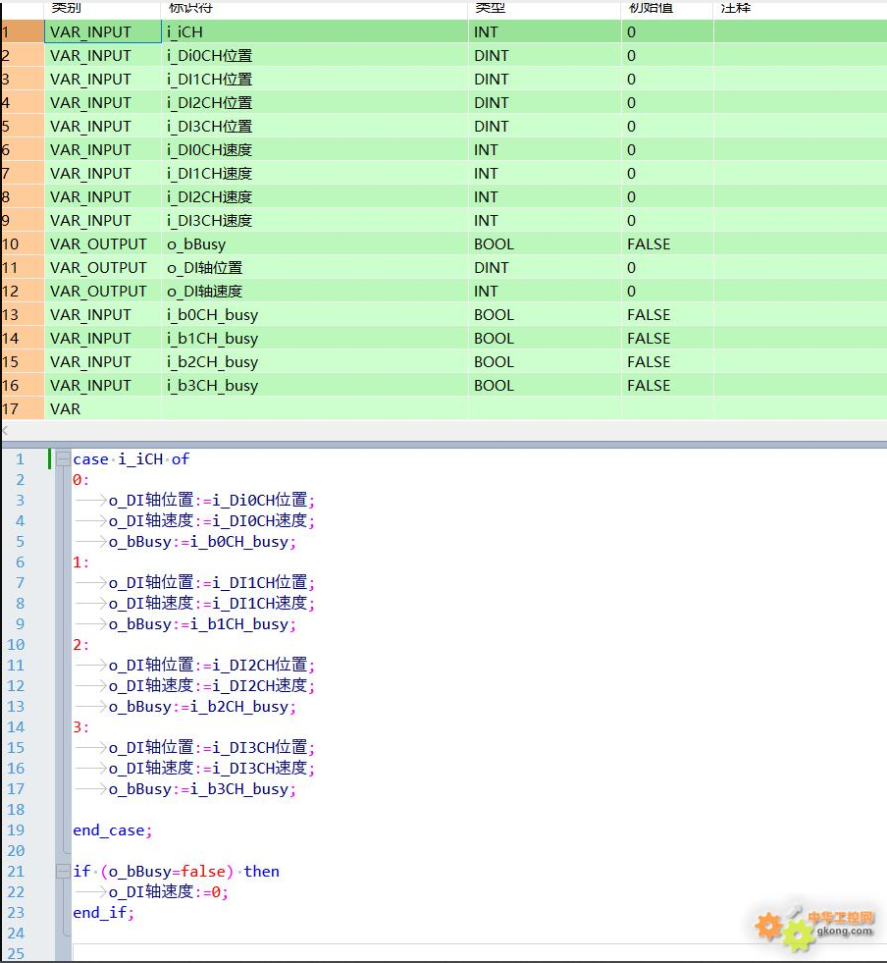This screenshot has width=887, height=963.
Task: Place cursor on case i_iCH of line
Action: coord(131,459)
